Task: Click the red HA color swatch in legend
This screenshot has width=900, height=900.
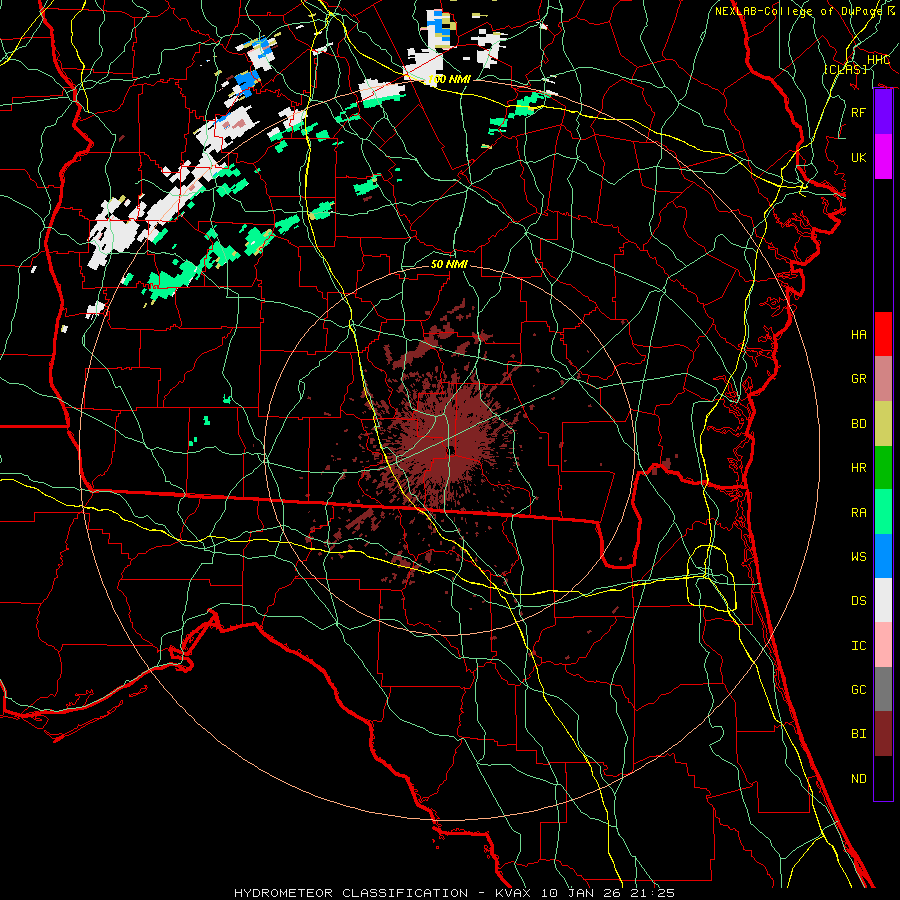Action: point(883,334)
